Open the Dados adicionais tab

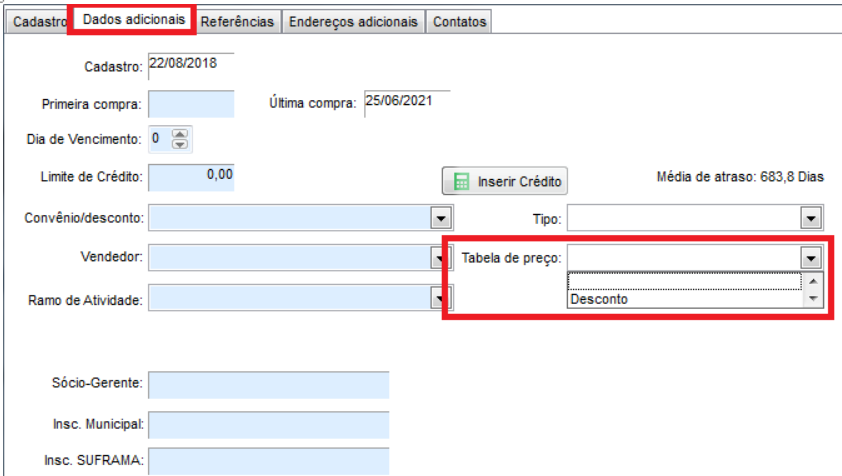click(133, 20)
